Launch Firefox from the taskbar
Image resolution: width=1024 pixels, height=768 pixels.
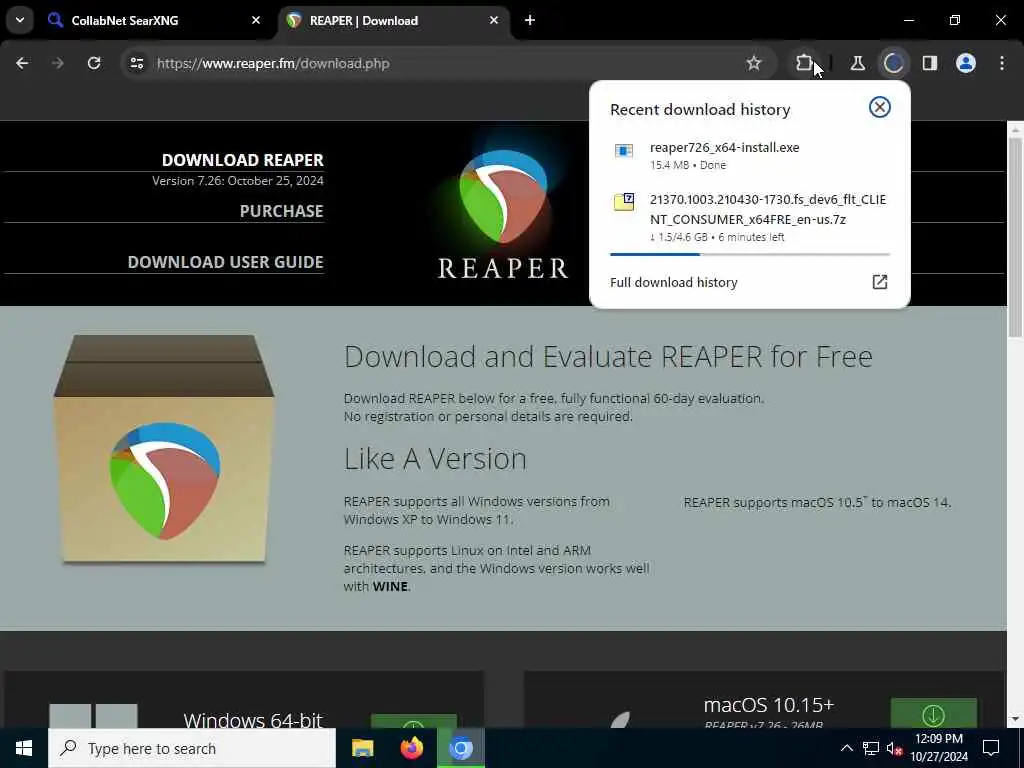tap(411, 748)
